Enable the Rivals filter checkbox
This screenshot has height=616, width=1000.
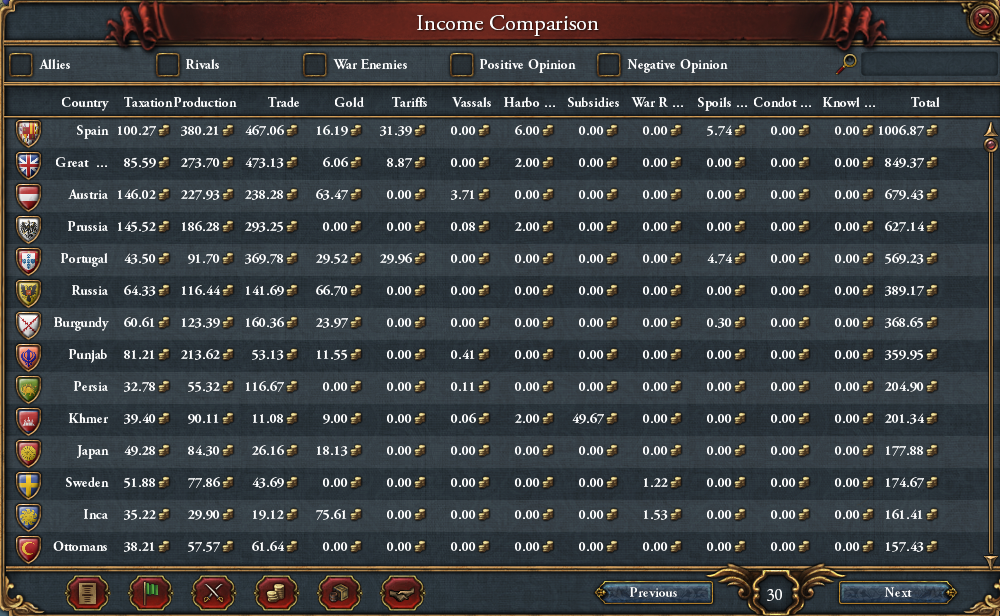[x=167, y=64]
